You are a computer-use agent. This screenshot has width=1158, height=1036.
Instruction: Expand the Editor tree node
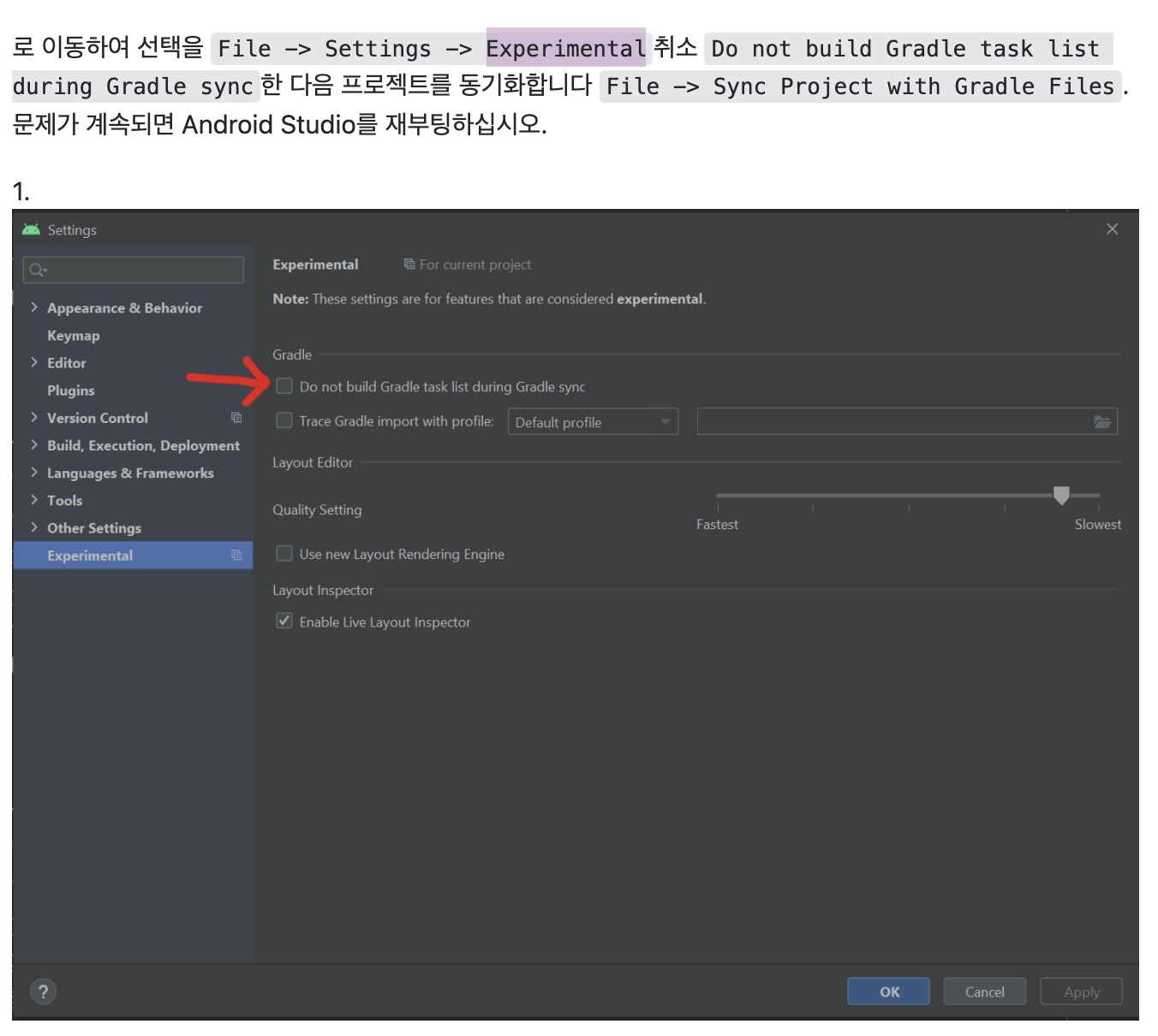34,362
